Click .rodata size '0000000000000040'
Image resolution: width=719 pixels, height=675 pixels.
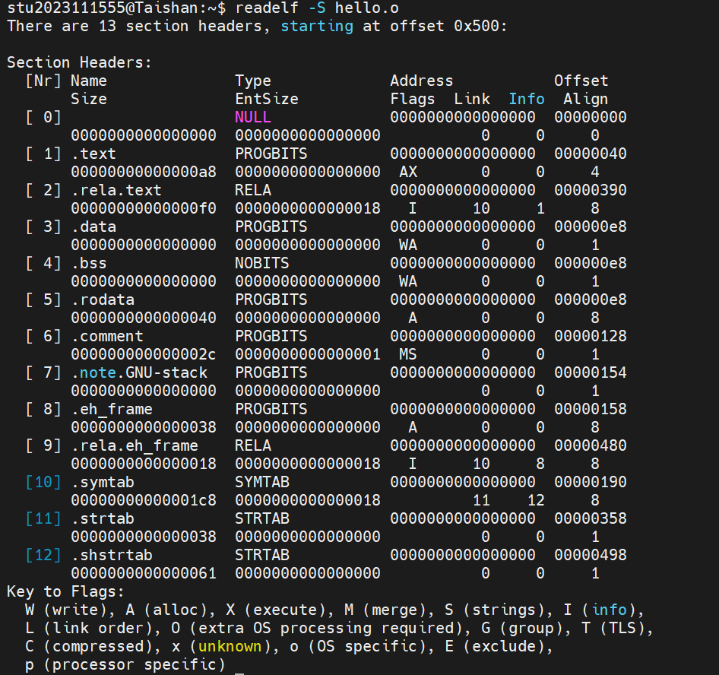coord(144,318)
